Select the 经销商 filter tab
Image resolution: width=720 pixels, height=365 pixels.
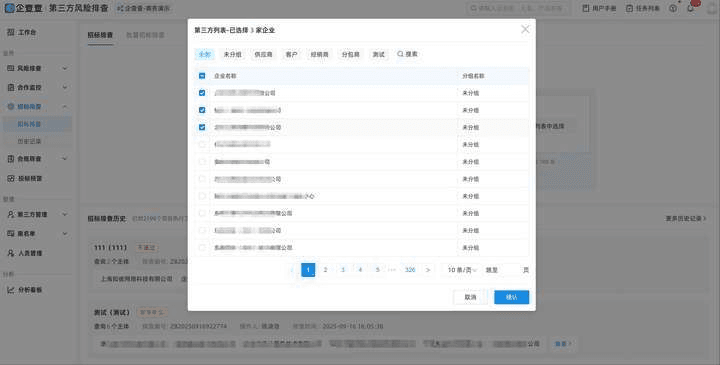(320, 54)
